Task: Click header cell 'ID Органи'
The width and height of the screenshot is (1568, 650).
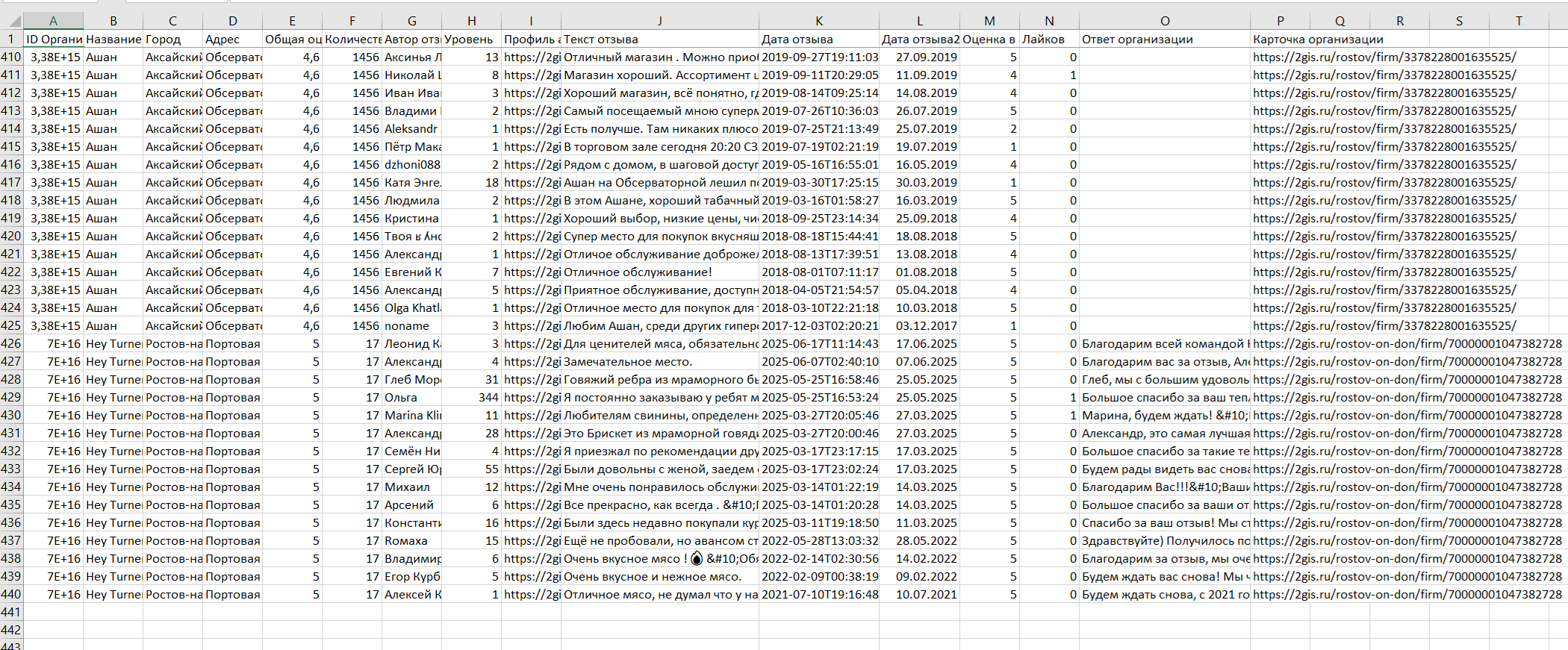Action: [53, 39]
